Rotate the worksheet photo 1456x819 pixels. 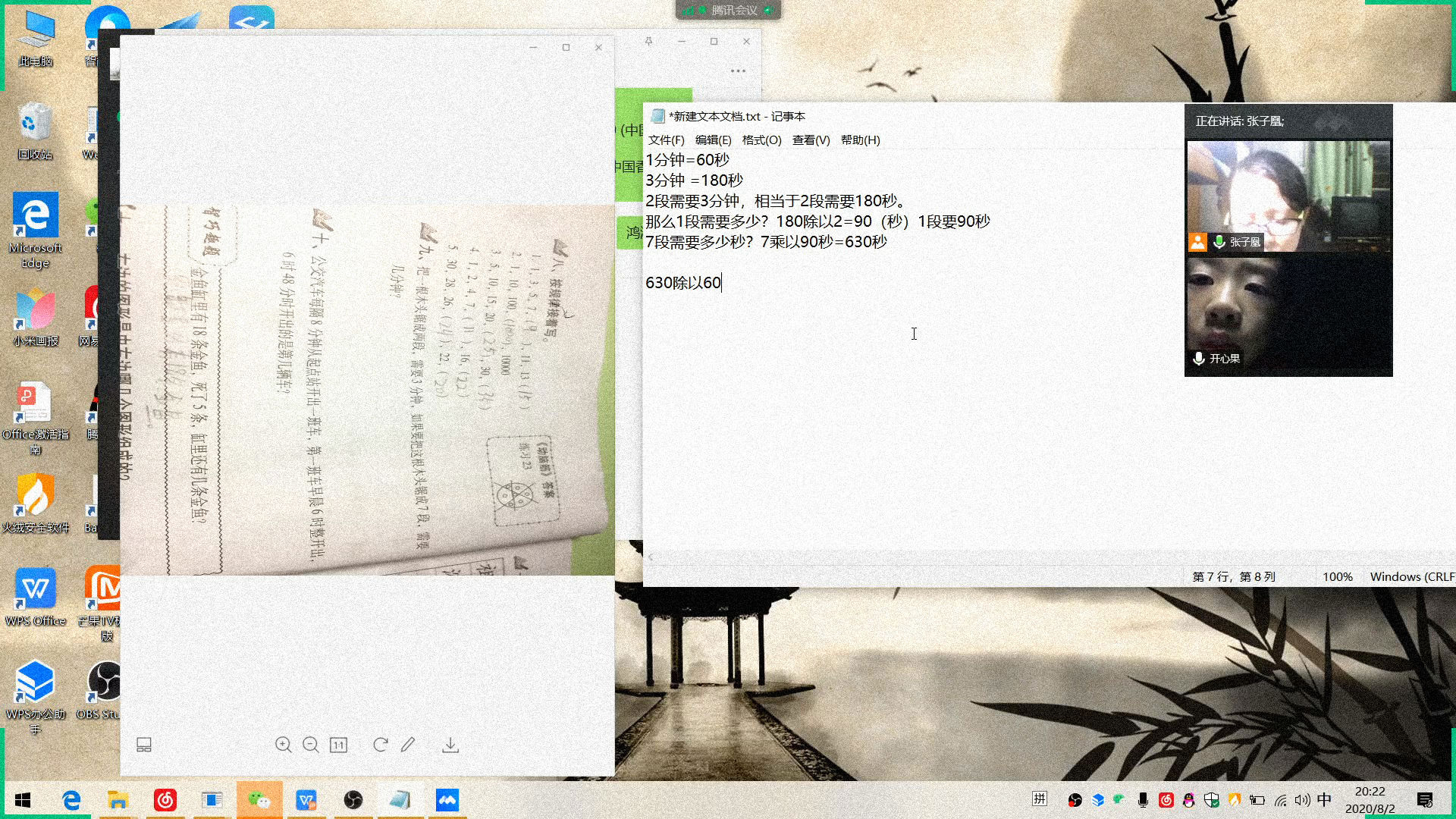(x=381, y=745)
